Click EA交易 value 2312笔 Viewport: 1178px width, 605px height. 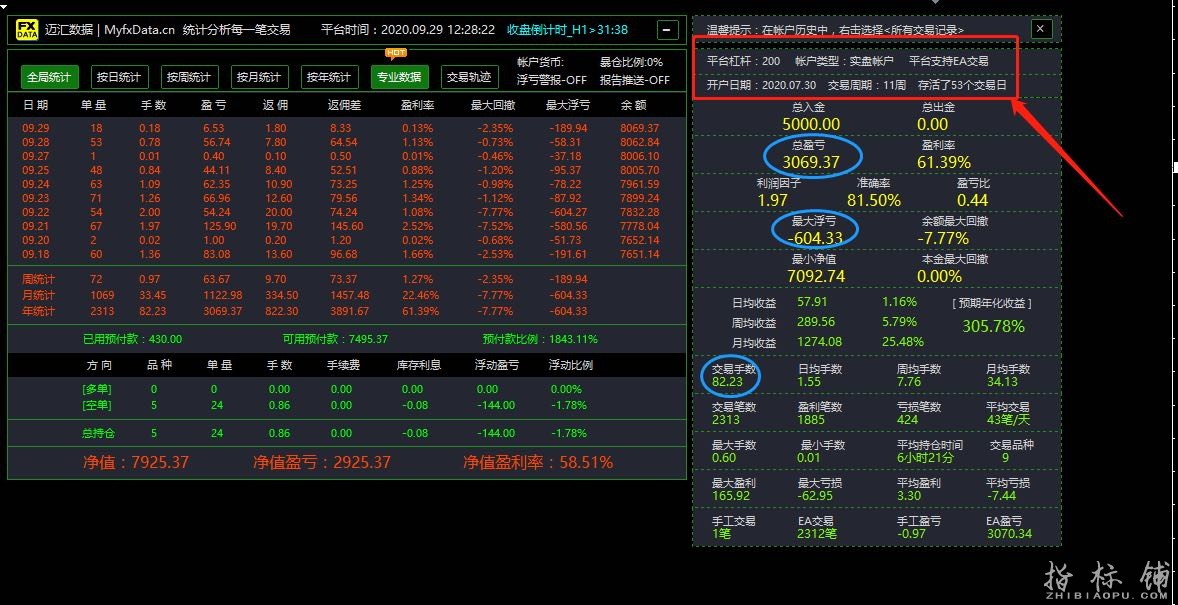tap(817, 534)
